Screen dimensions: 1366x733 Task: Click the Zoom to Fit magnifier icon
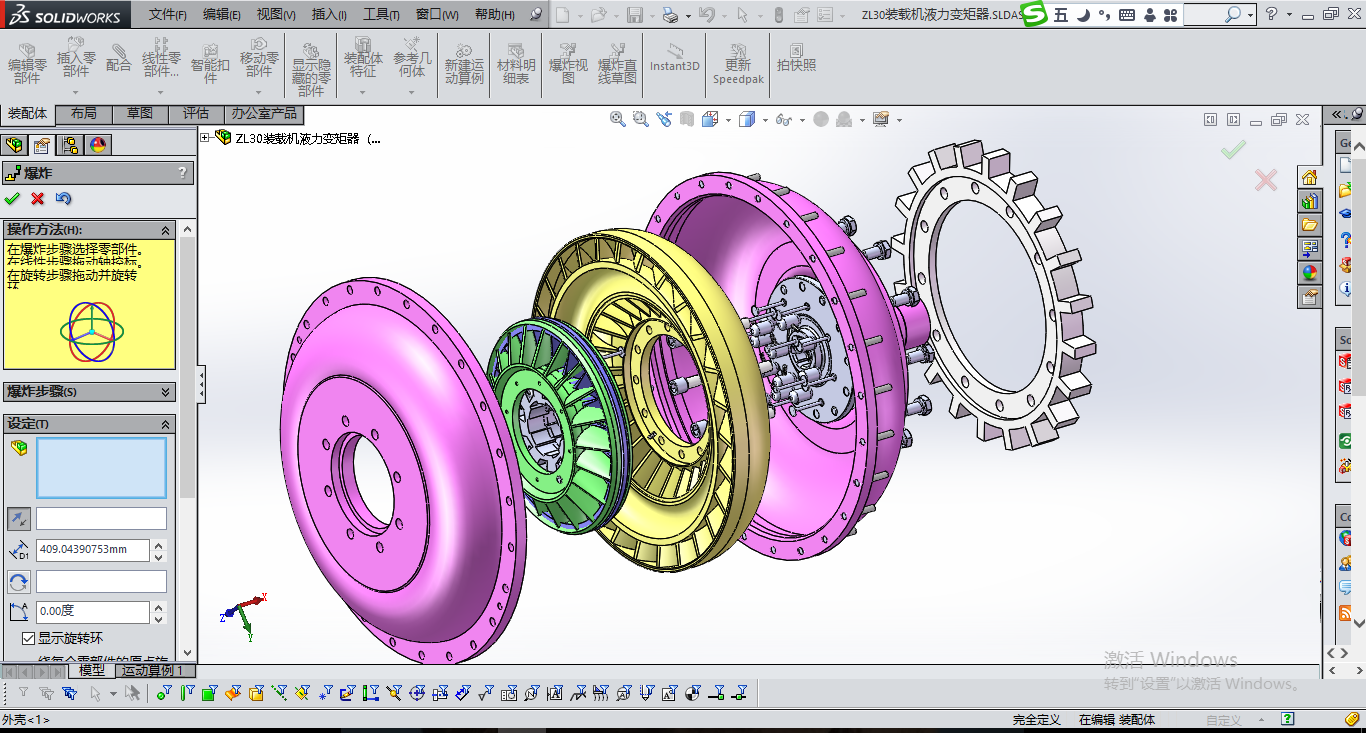point(618,119)
